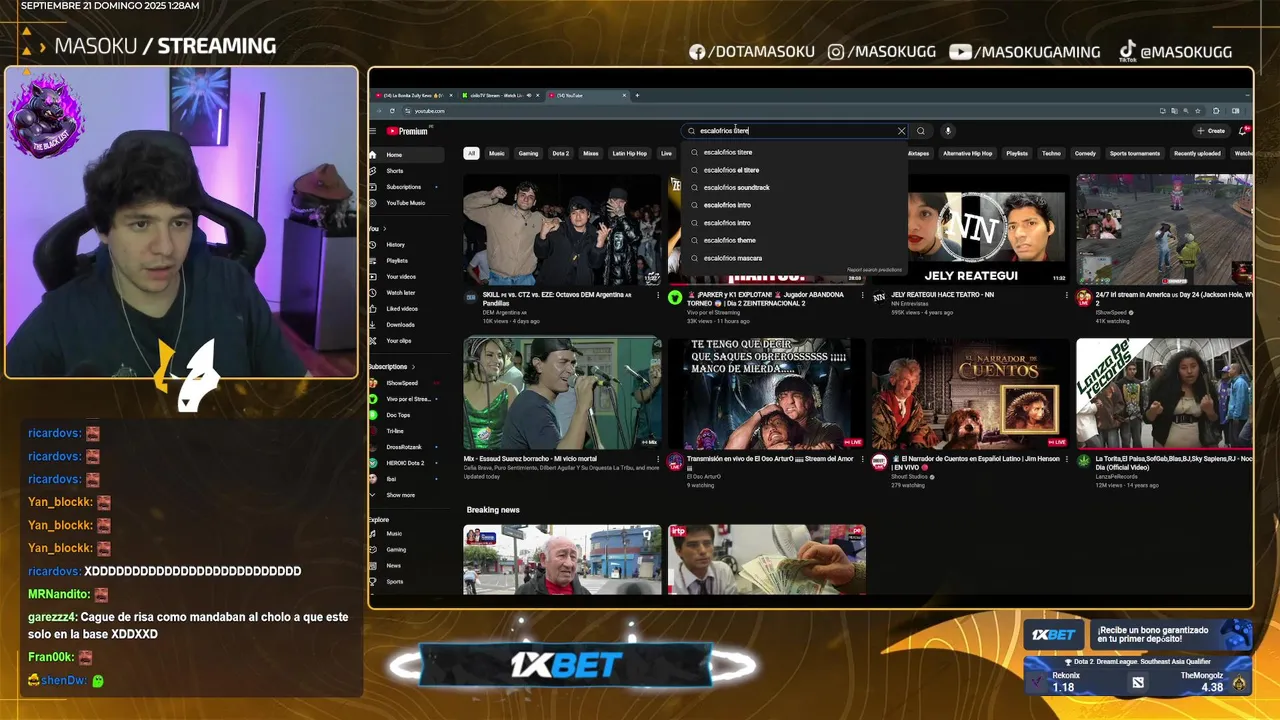The width and height of the screenshot is (1280, 720).
Task: Select the Alternative Hip Hop chip
Action: (968, 154)
